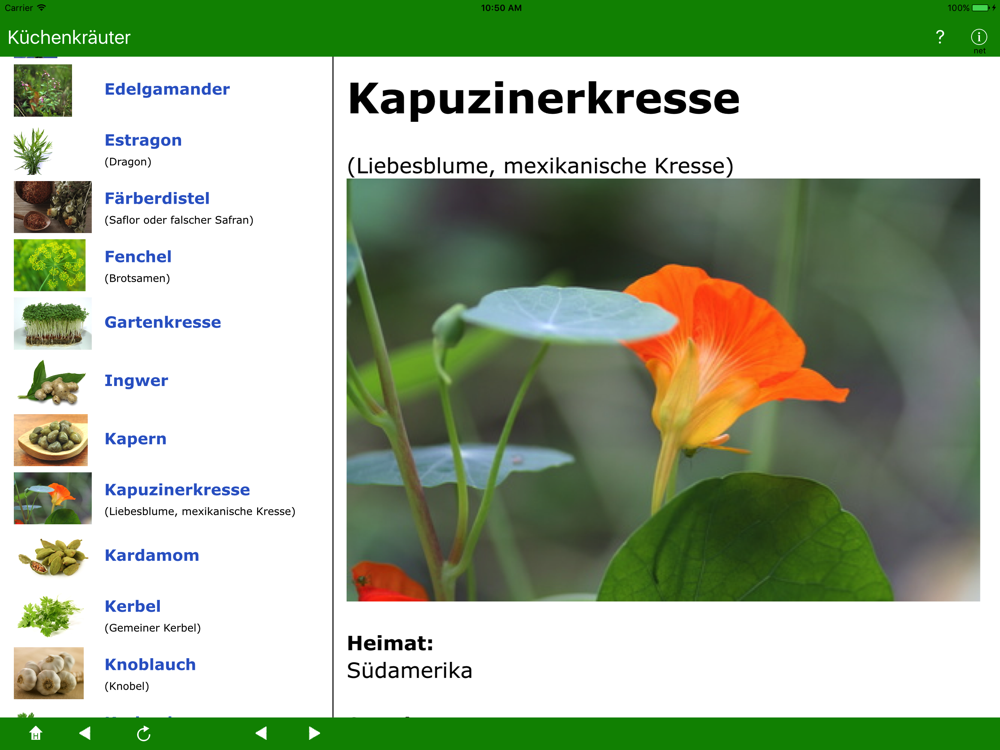Image resolution: width=1000 pixels, height=750 pixels.
Task: Choose the Fenchel thumbnail in the list
Action: coord(52,265)
